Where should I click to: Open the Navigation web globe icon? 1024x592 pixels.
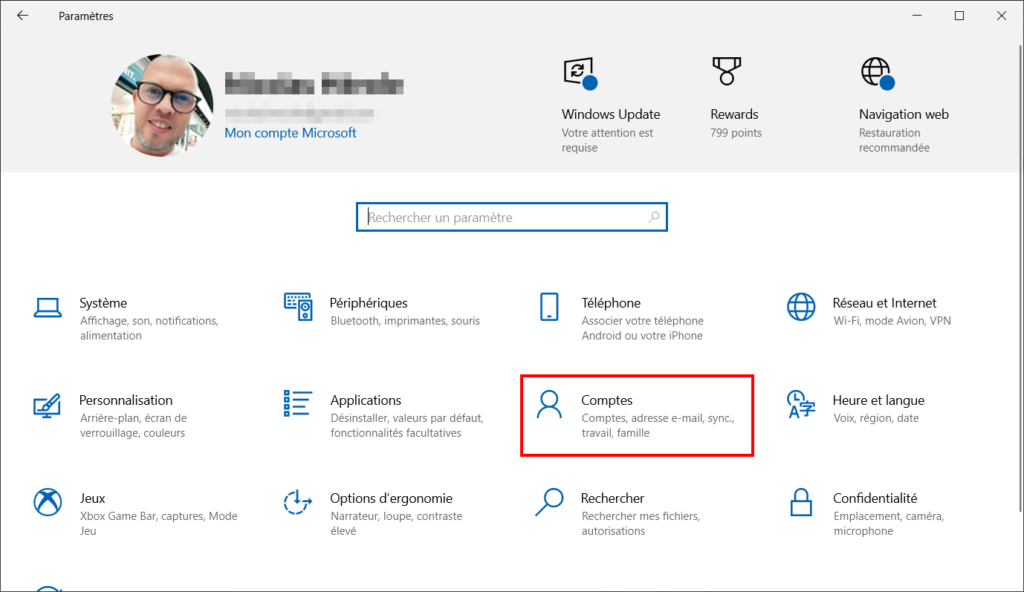click(x=877, y=73)
